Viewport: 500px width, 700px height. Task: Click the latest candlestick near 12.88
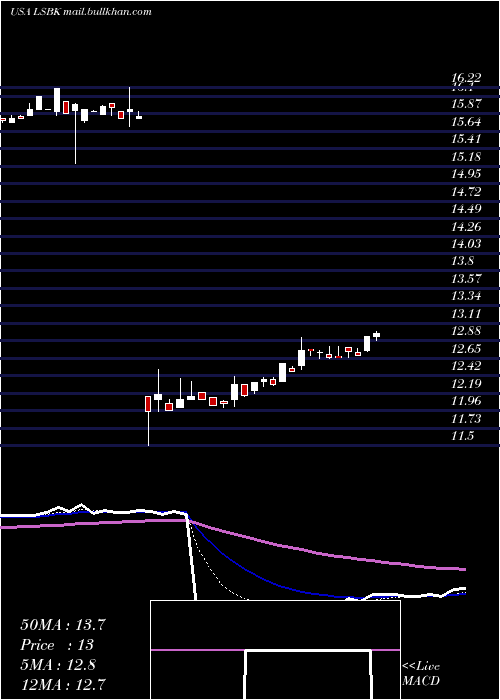376,335
